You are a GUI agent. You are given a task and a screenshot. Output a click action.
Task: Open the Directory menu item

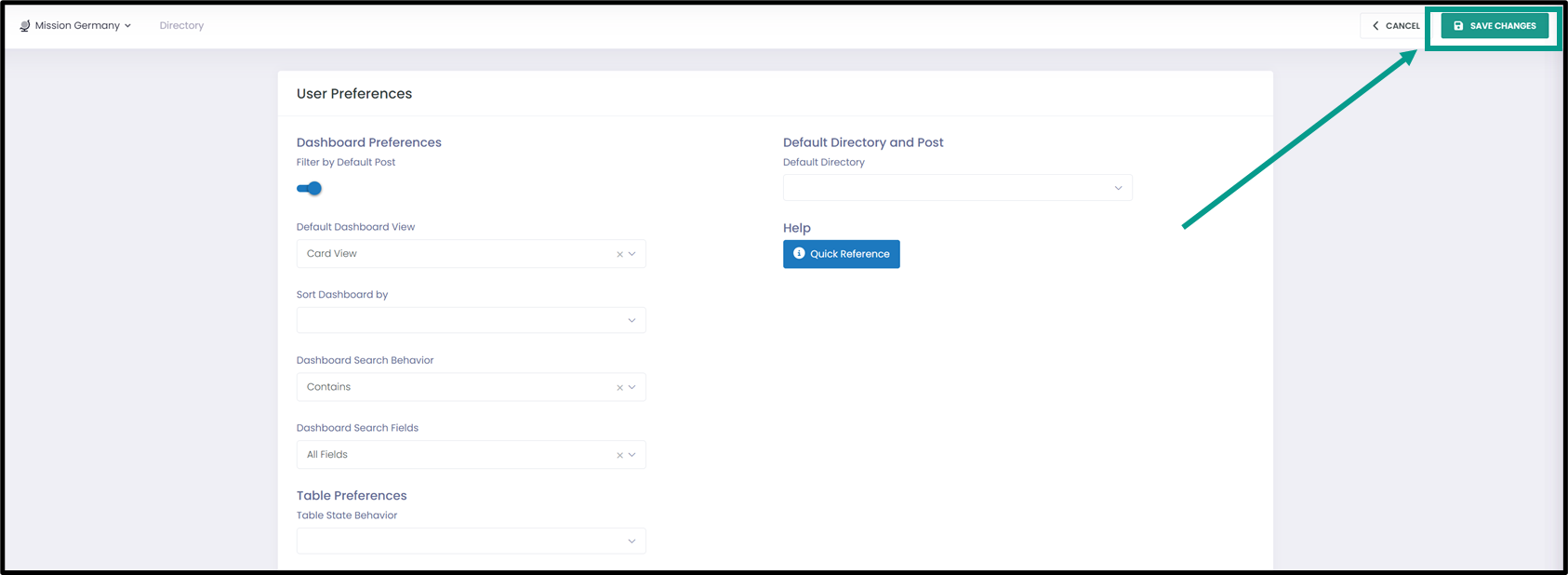[181, 26]
